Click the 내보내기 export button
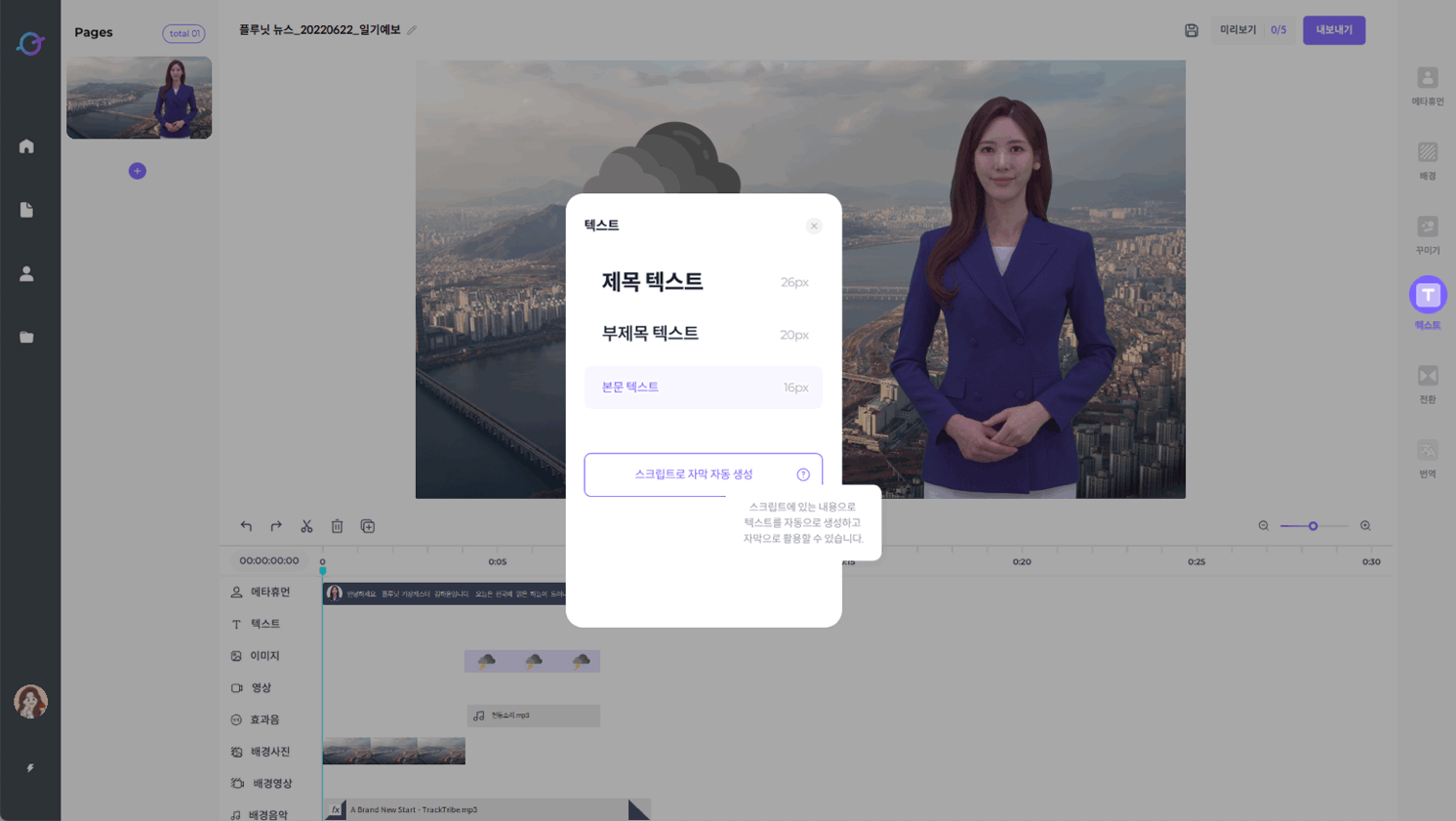 click(1333, 30)
